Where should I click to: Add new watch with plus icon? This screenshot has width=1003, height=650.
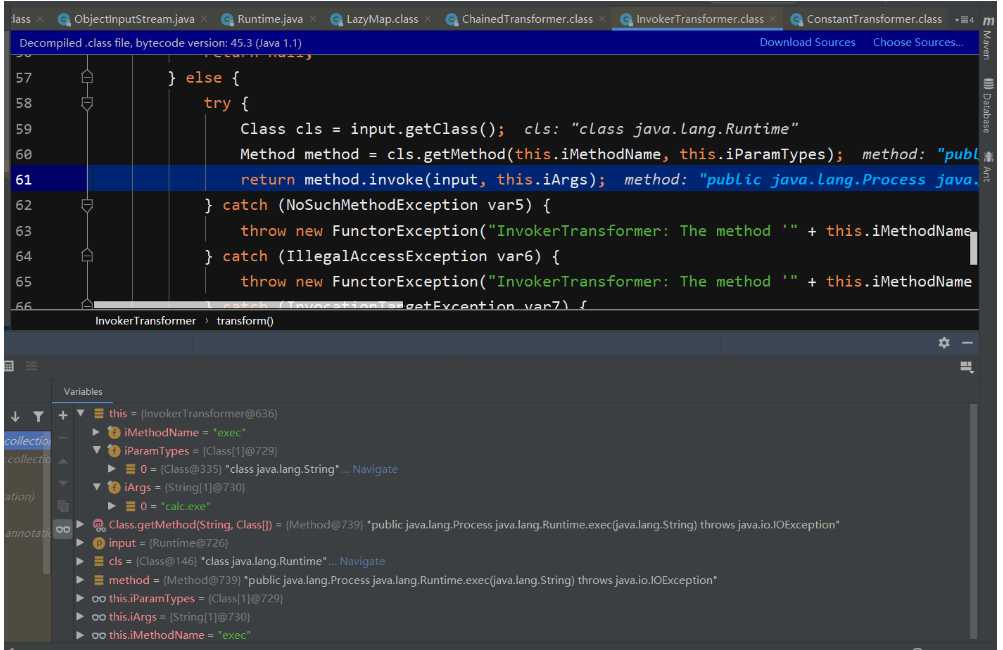pos(63,416)
